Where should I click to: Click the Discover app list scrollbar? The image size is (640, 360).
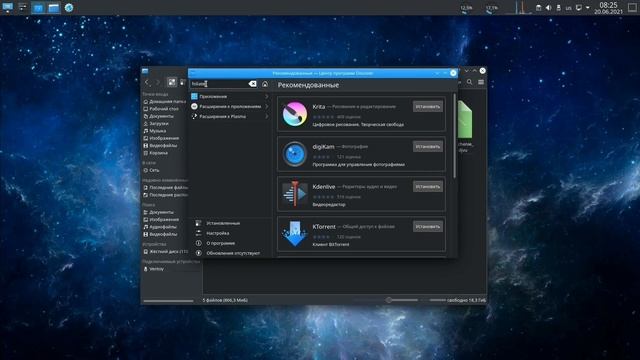[454, 136]
